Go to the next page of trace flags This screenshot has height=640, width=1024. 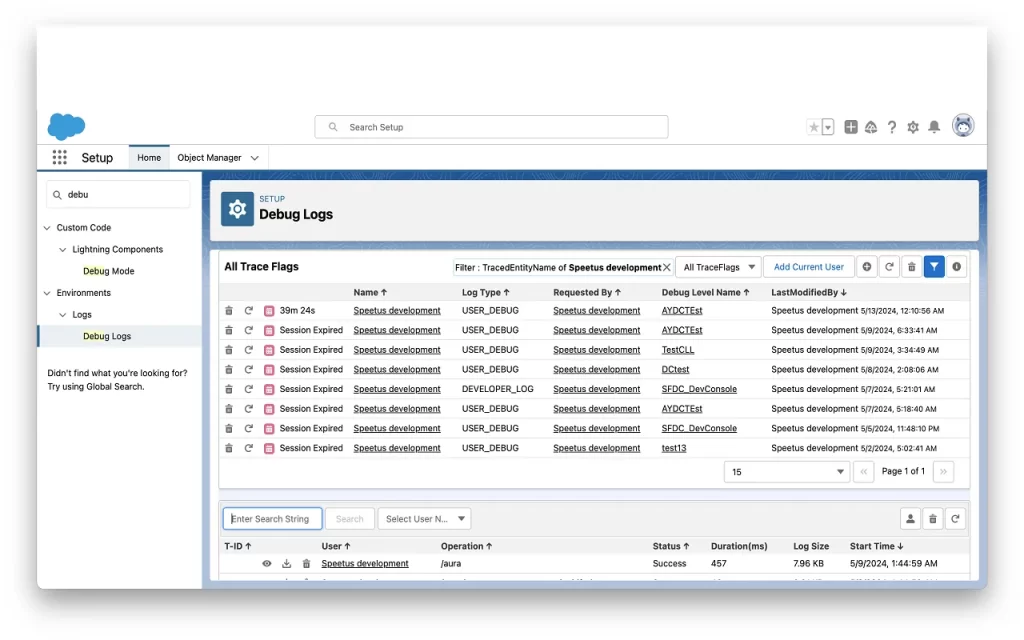[944, 472]
